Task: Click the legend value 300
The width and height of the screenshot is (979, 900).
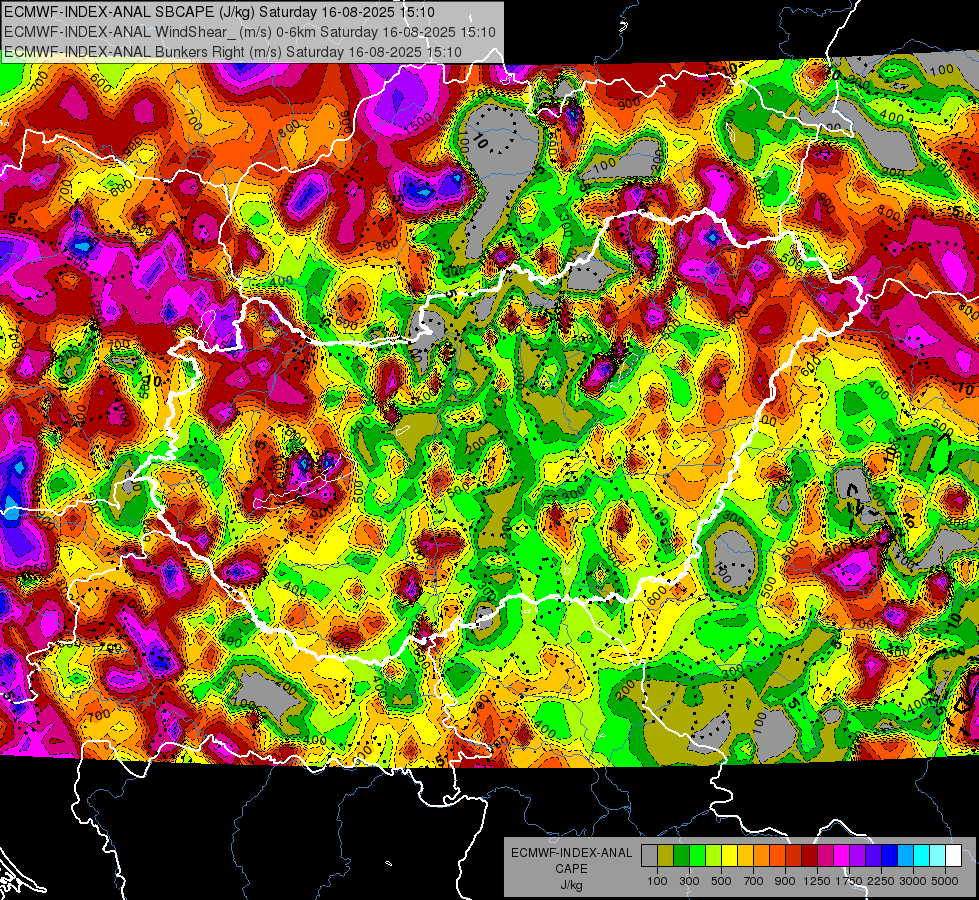Action: coord(689,881)
